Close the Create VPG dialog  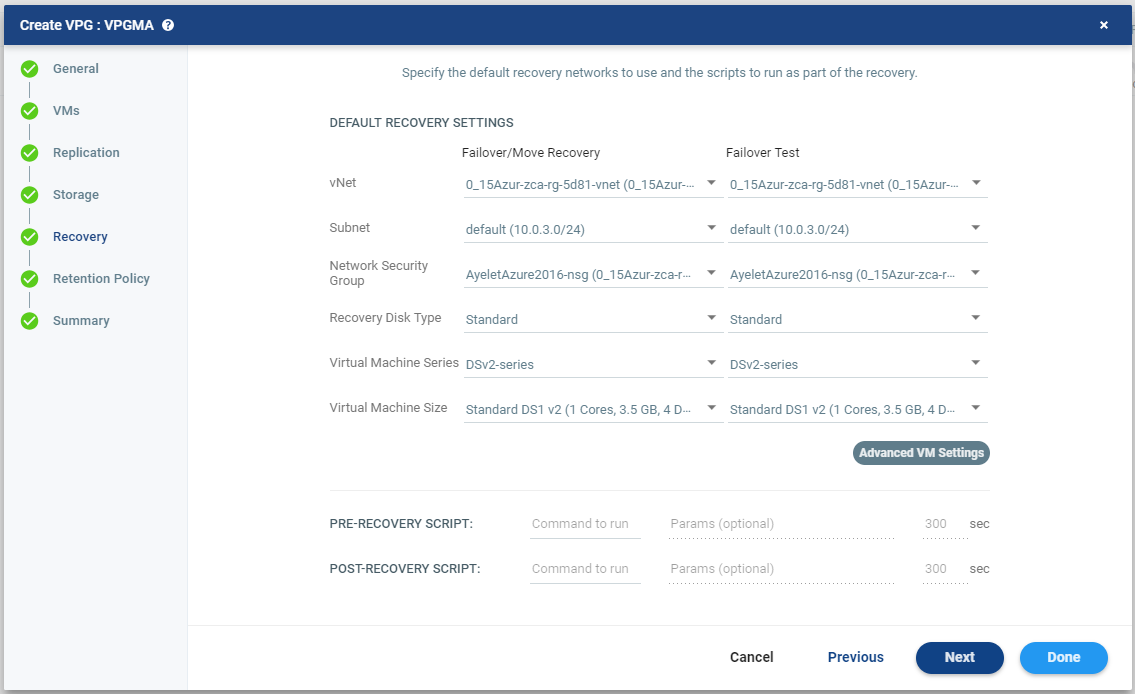[x=1104, y=25]
